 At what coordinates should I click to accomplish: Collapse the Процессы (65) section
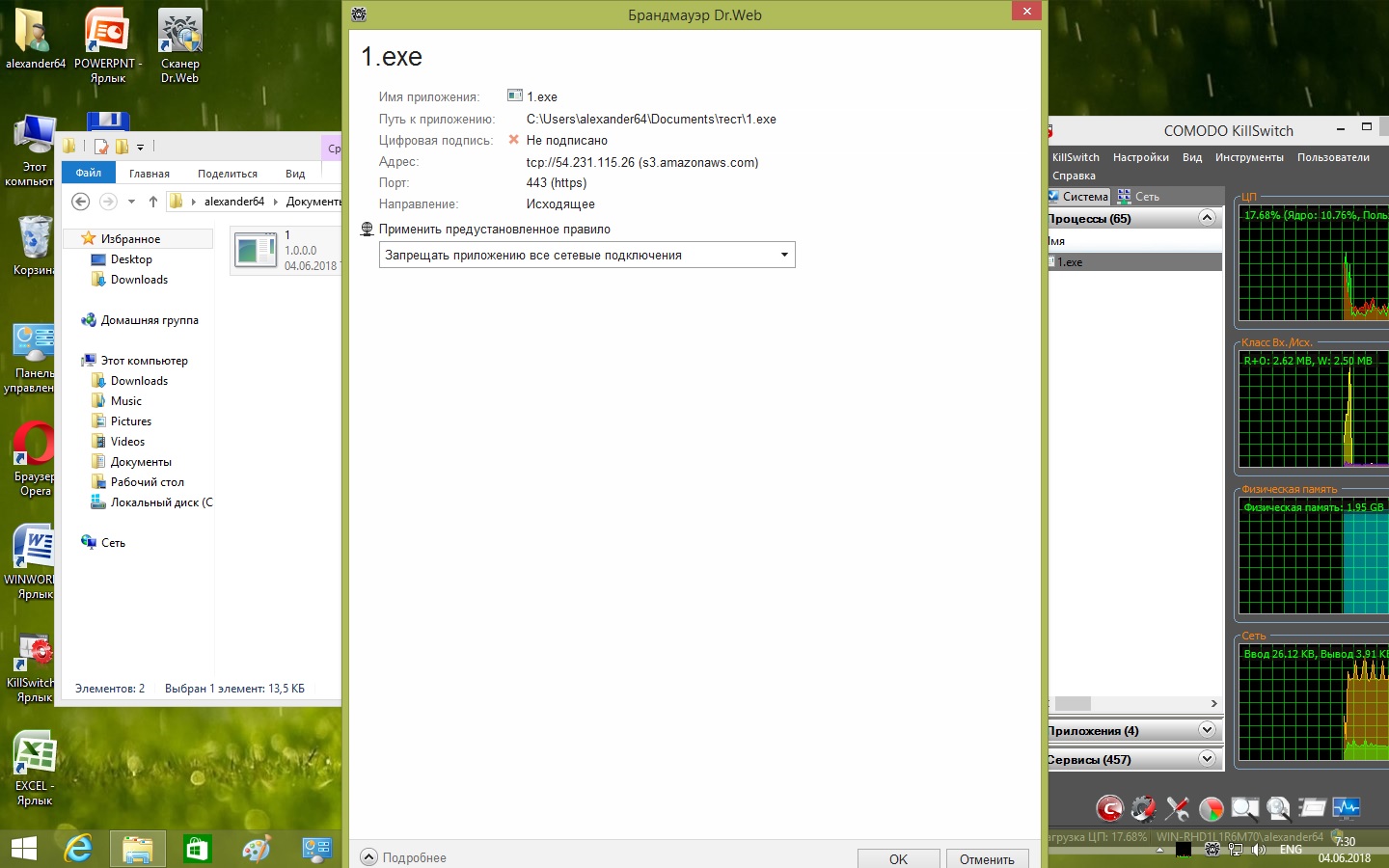[1207, 218]
